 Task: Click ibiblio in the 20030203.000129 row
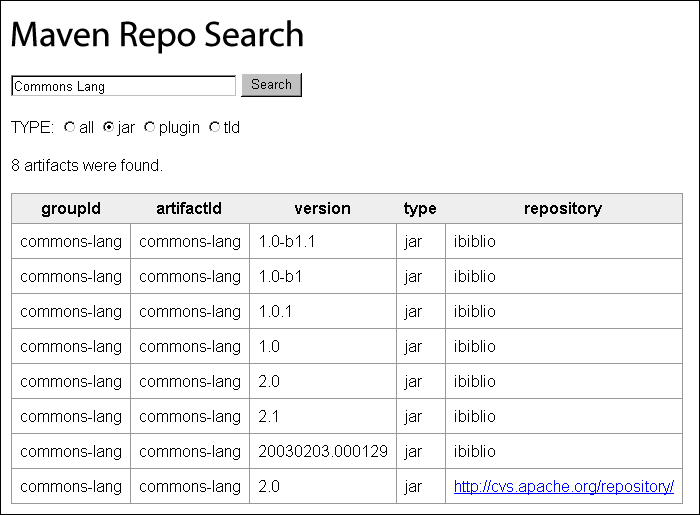[x=475, y=451]
